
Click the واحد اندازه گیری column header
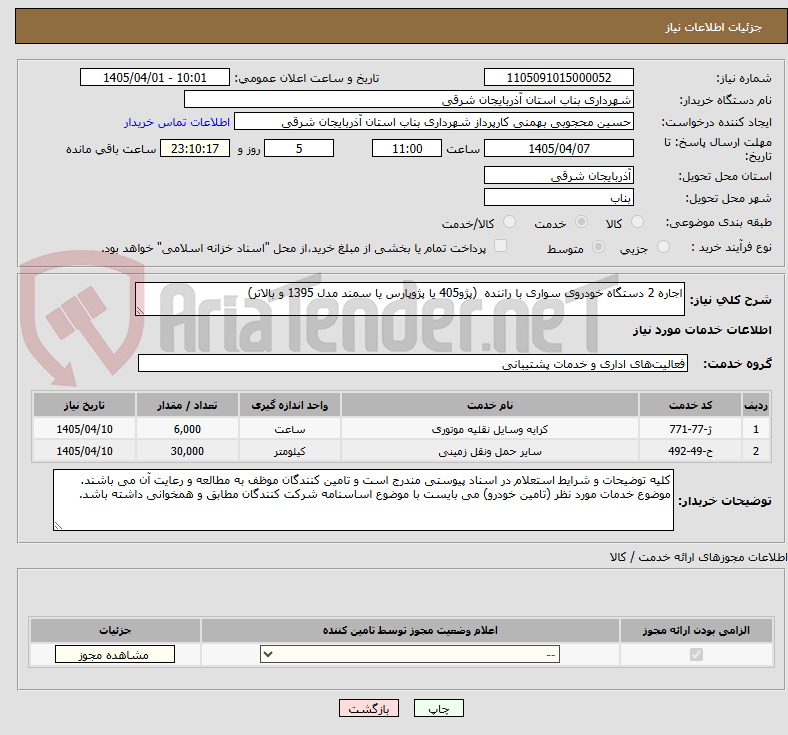point(289,405)
